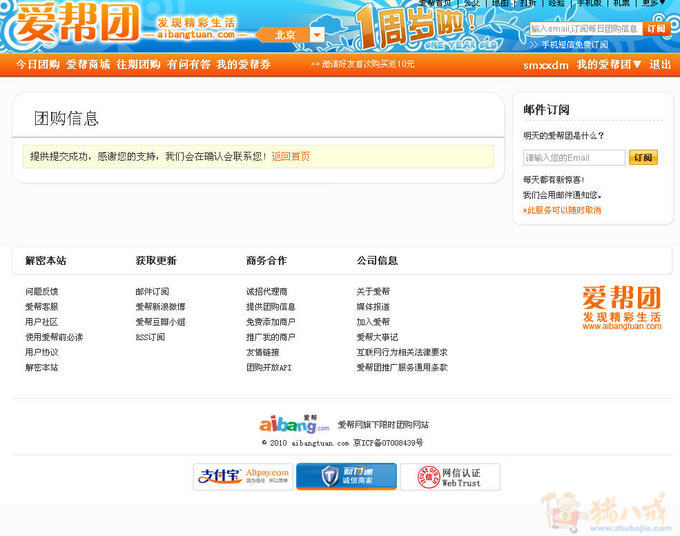Open the 推广我的商户 footer link
The height and width of the screenshot is (536, 680).
click(271, 337)
